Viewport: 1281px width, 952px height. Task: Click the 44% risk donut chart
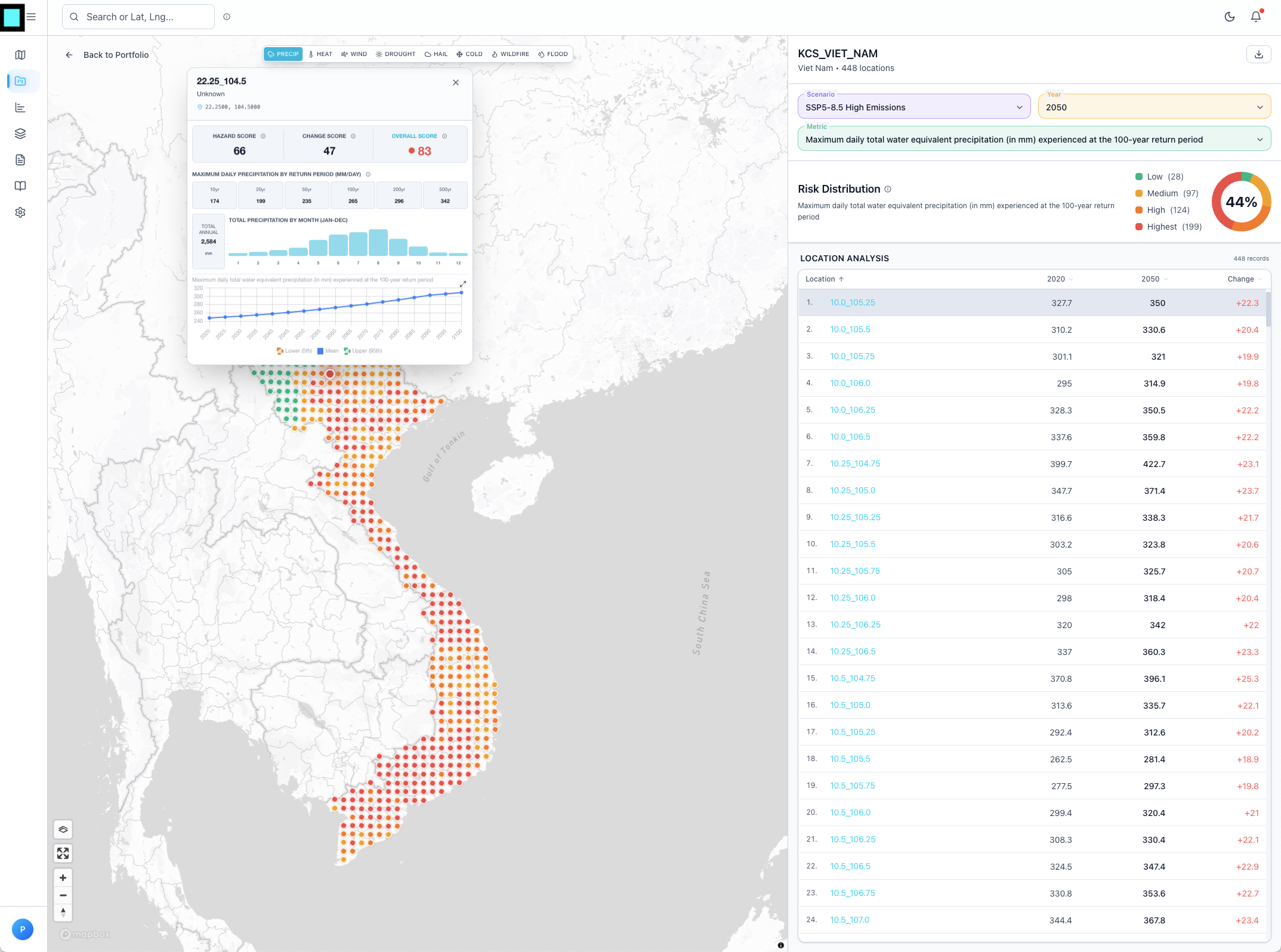click(x=1242, y=202)
